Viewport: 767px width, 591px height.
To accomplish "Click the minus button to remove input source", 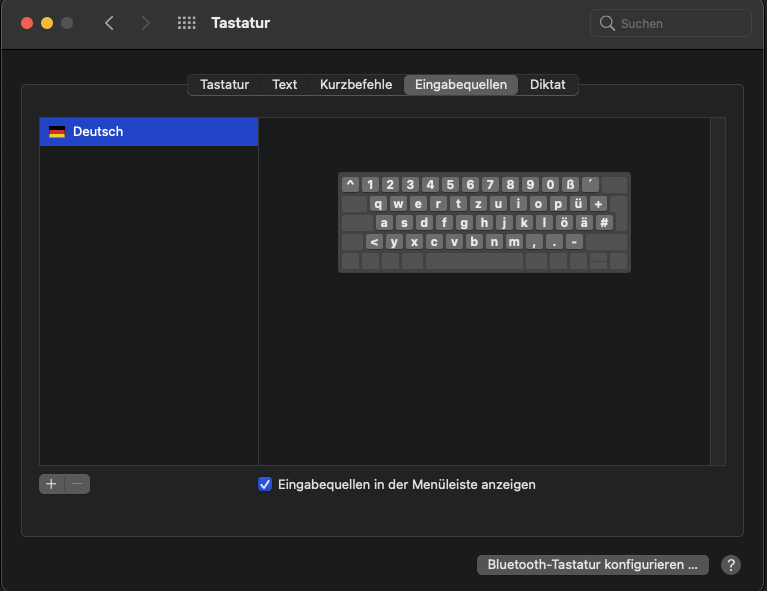I will click(x=77, y=484).
